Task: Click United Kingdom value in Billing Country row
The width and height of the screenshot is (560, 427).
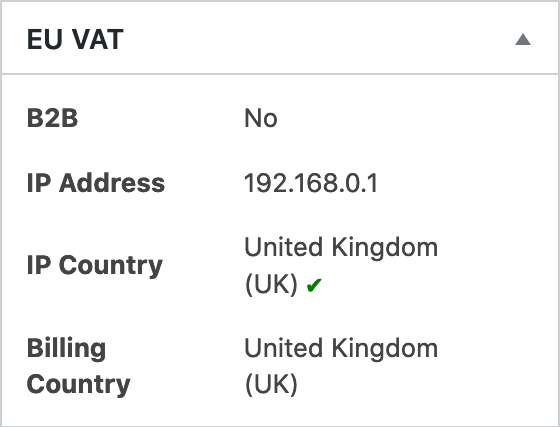Action: pos(341,348)
